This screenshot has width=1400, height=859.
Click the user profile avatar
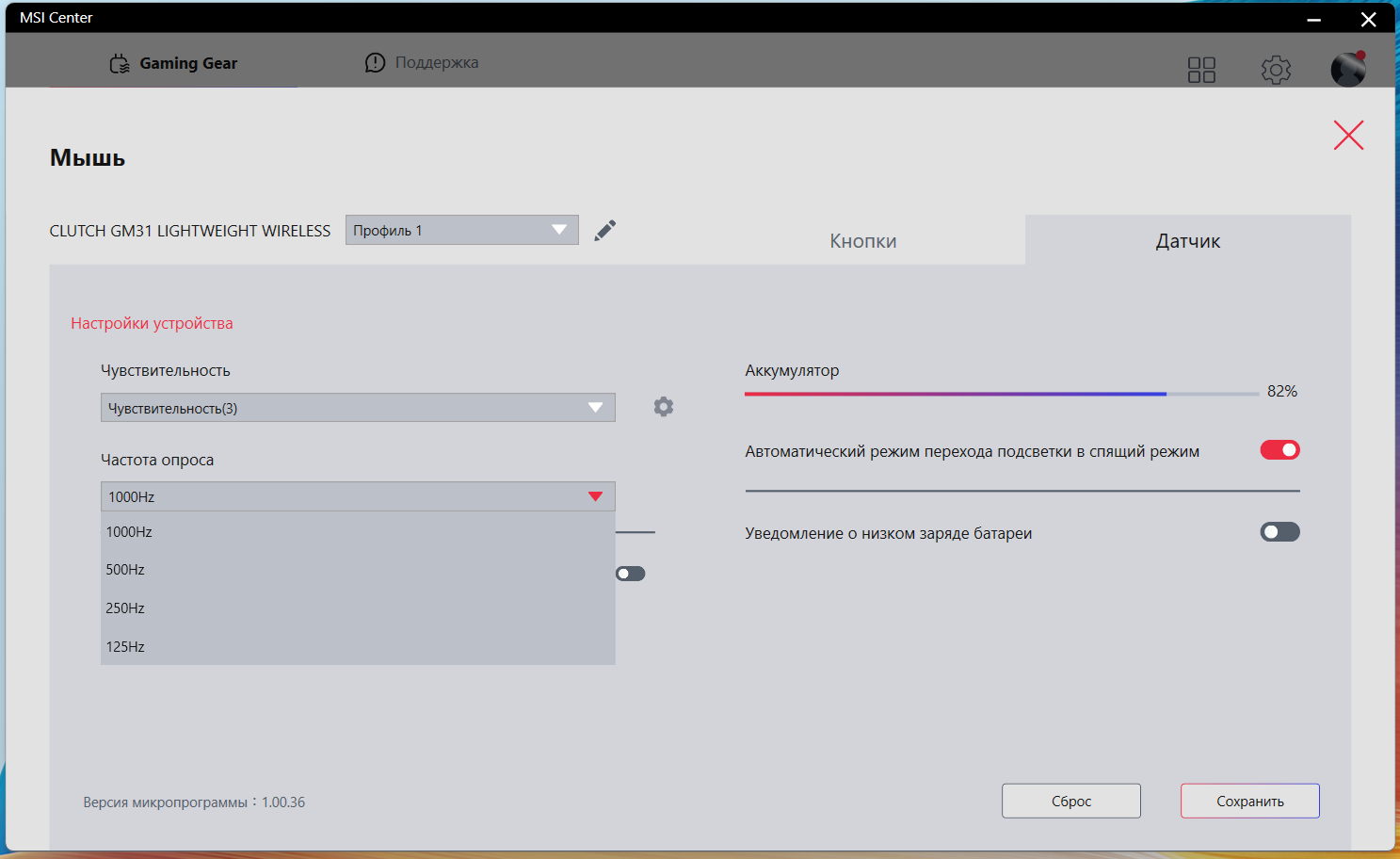pos(1348,69)
